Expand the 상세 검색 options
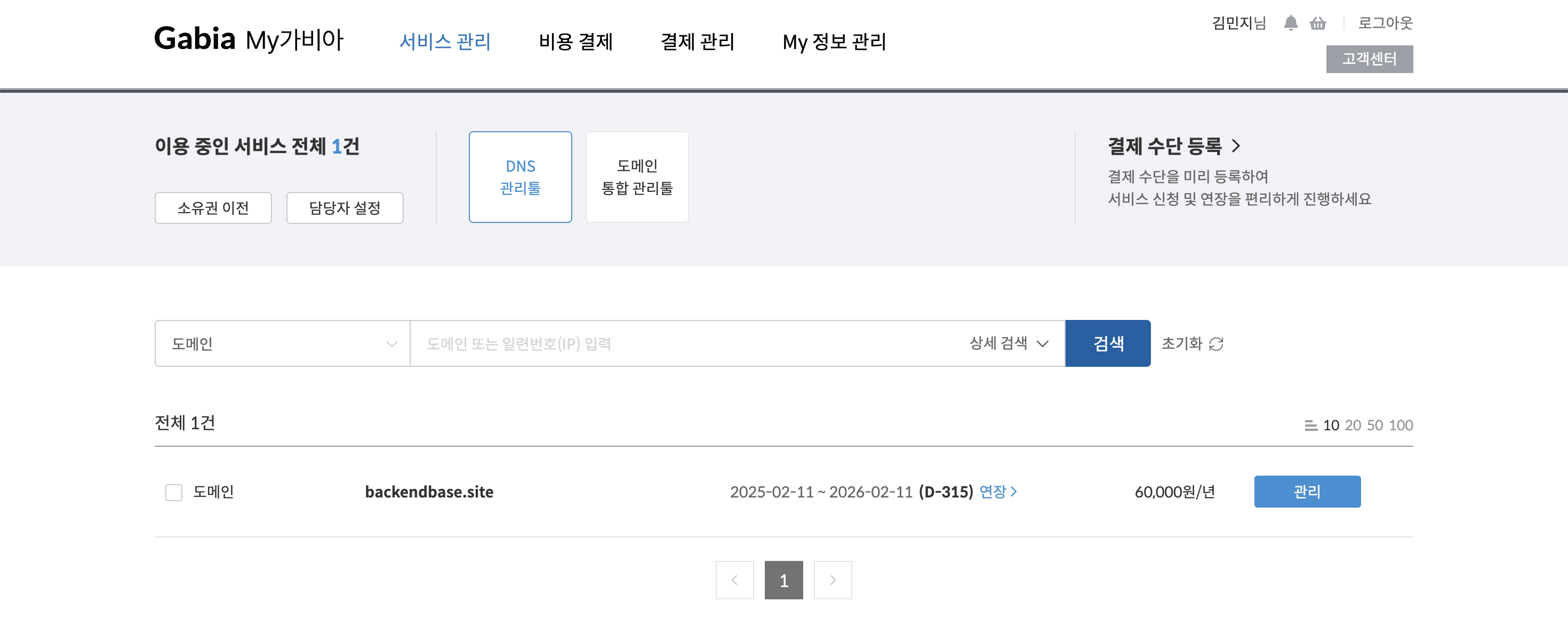 coord(1009,343)
